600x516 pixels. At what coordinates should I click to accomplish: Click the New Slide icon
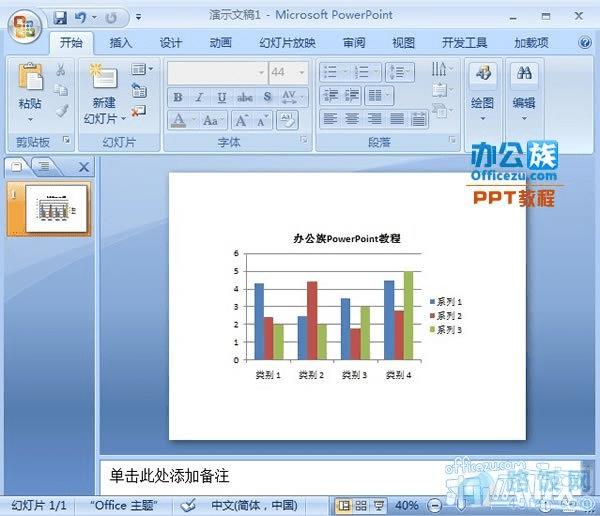click(x=103, y=77)
